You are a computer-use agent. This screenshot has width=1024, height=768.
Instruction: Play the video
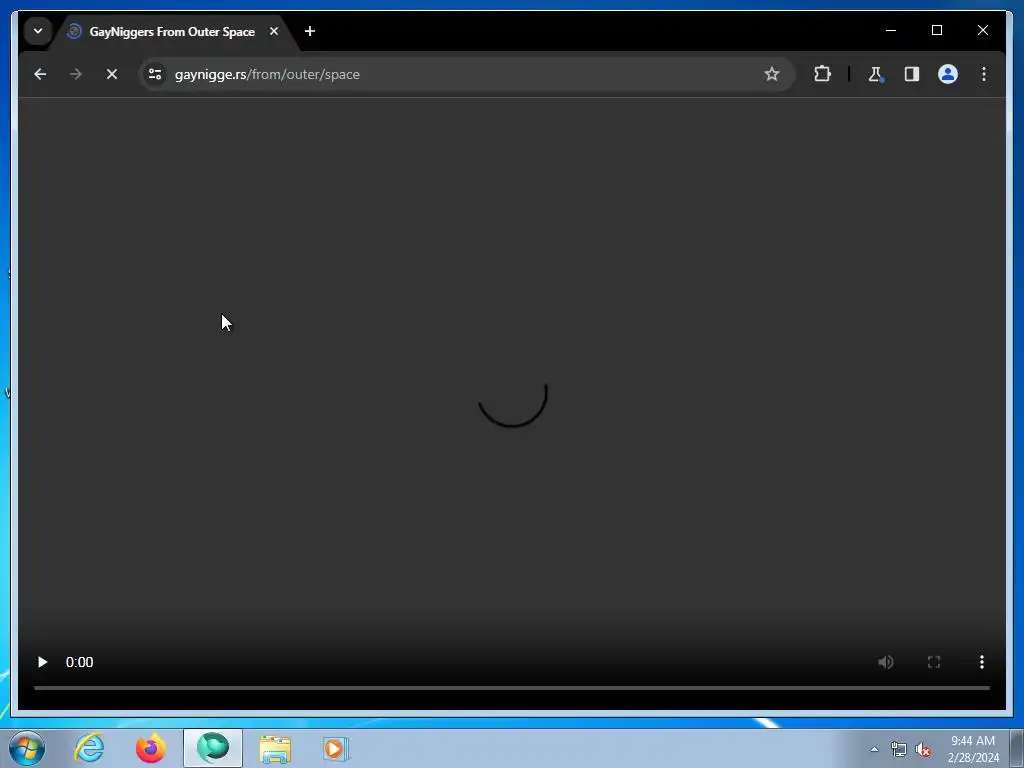(42, 662)
